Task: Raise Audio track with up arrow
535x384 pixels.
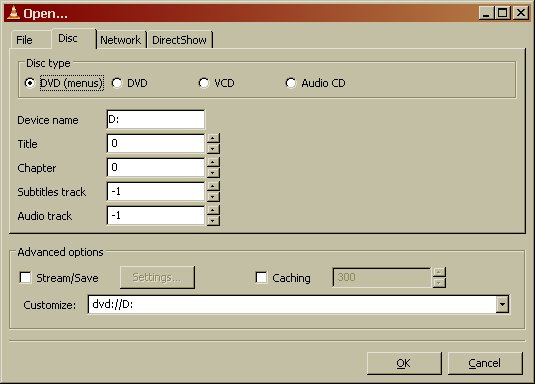Action: pos(213,210)
